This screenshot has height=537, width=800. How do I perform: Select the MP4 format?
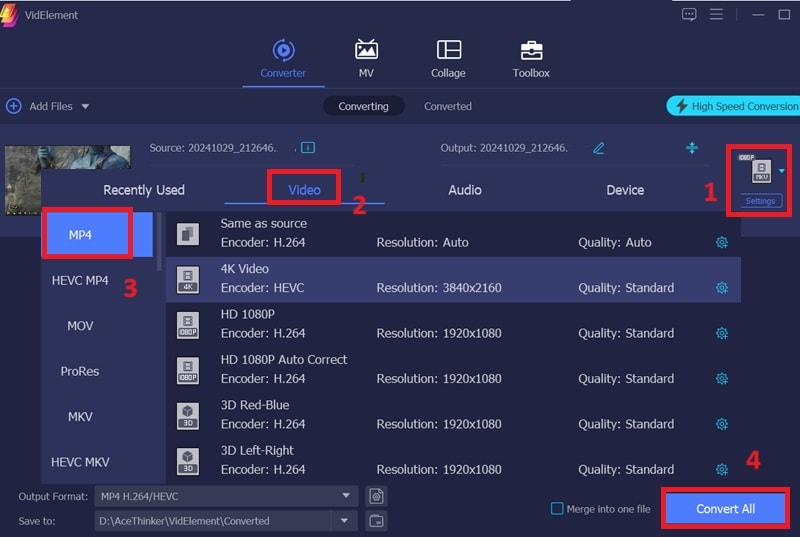[x=97, y=235]
